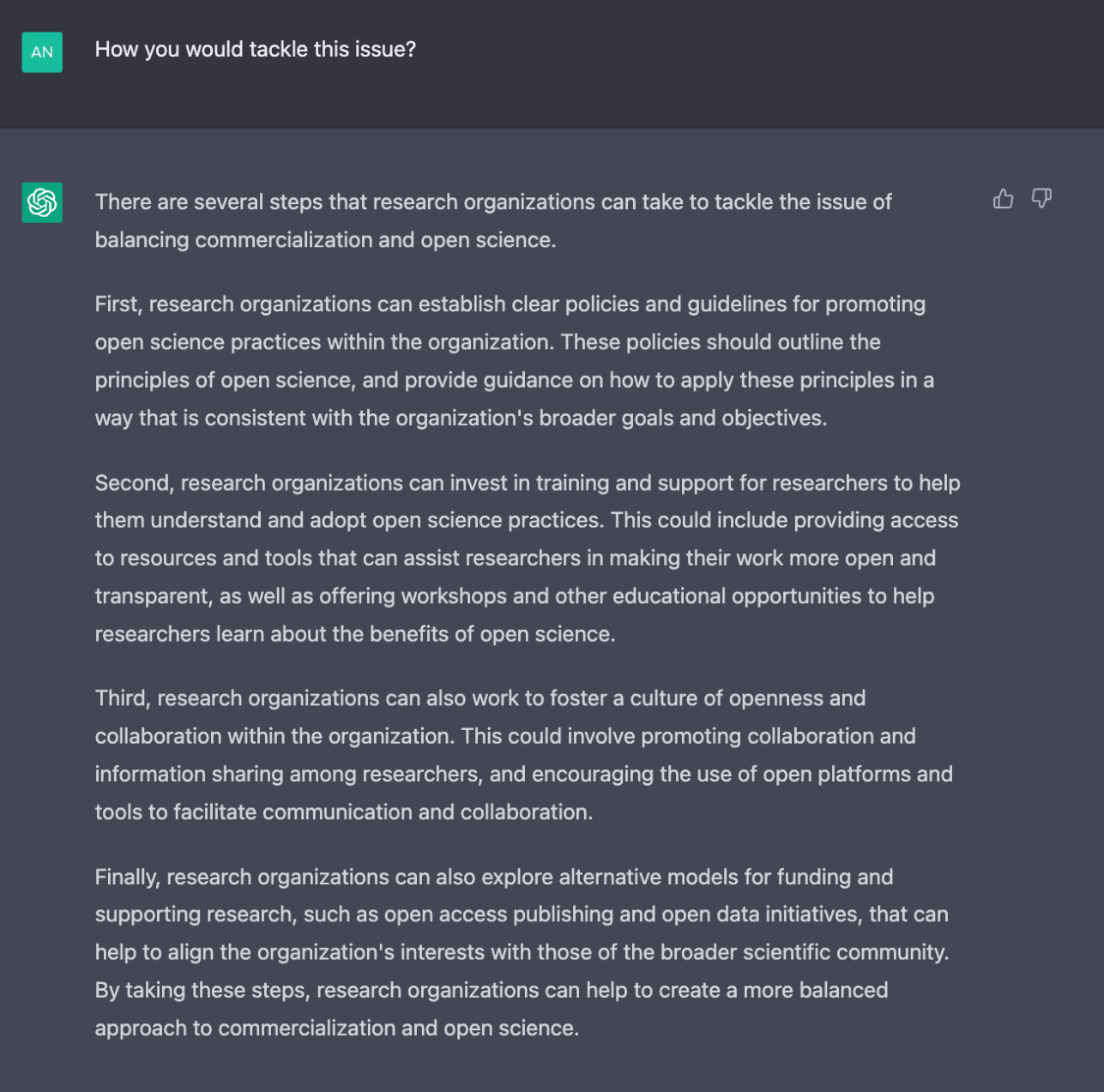
Task: Click the word 'Third,' in the response
Action: click(123, 698)
